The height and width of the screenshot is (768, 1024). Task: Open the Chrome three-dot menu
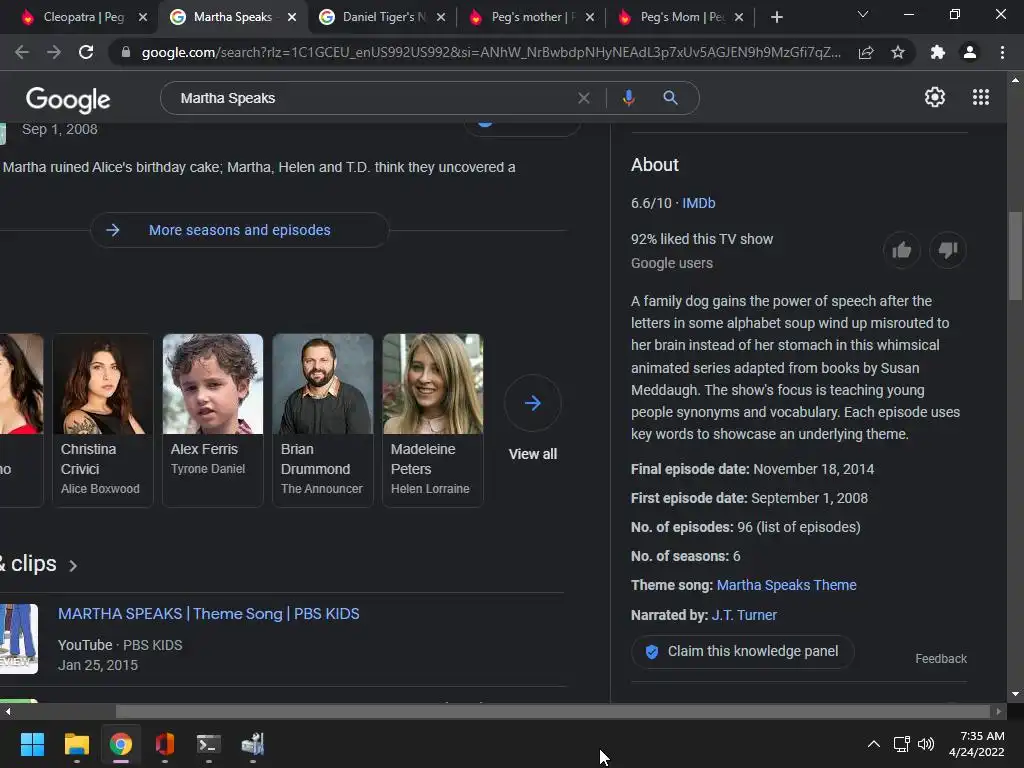[x=1002, y=52]
